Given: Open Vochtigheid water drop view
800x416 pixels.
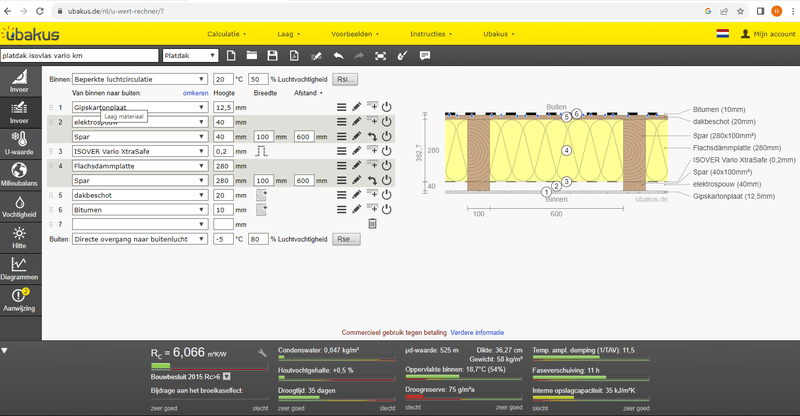Looking at the screenshot, I should coord(19,206).
